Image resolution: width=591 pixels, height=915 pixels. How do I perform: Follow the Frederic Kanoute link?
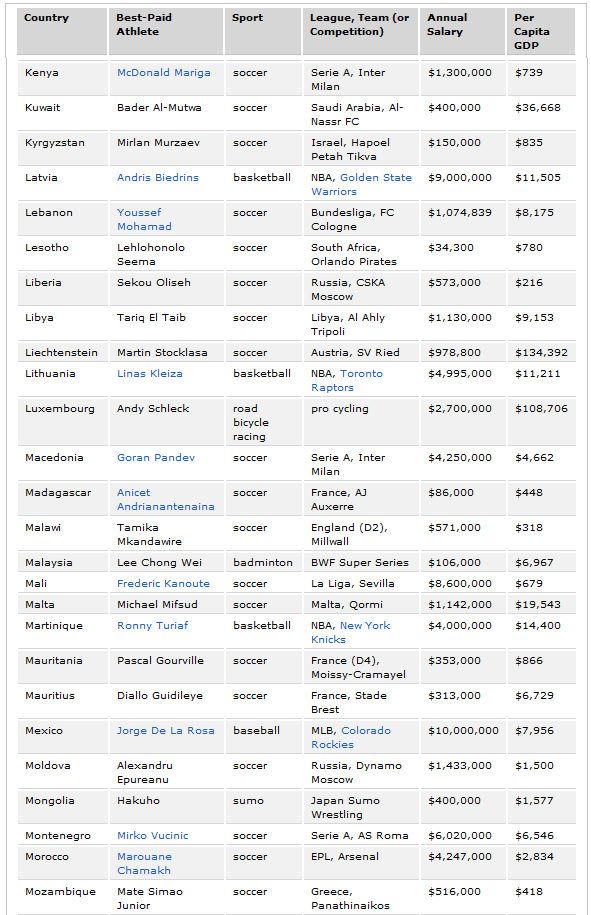pyautogui.click(x=163, y=584)
